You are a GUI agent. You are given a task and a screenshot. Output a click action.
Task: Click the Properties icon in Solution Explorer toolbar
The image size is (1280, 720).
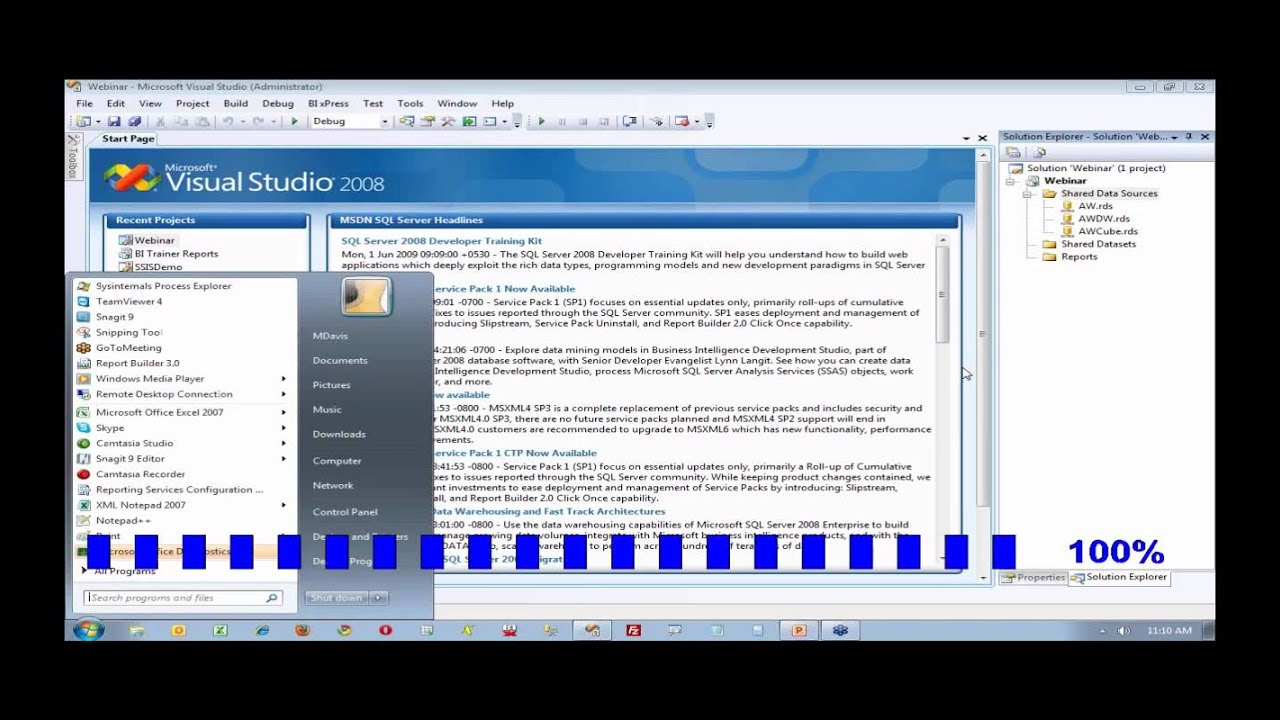[1013, 152]
